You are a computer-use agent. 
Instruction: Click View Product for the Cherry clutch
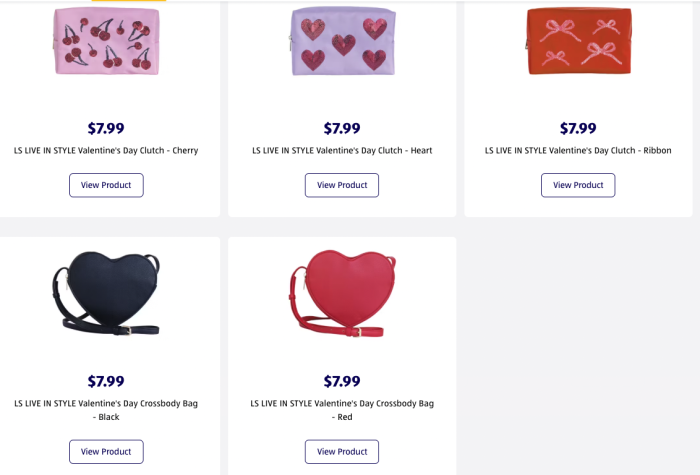point(106,185)
